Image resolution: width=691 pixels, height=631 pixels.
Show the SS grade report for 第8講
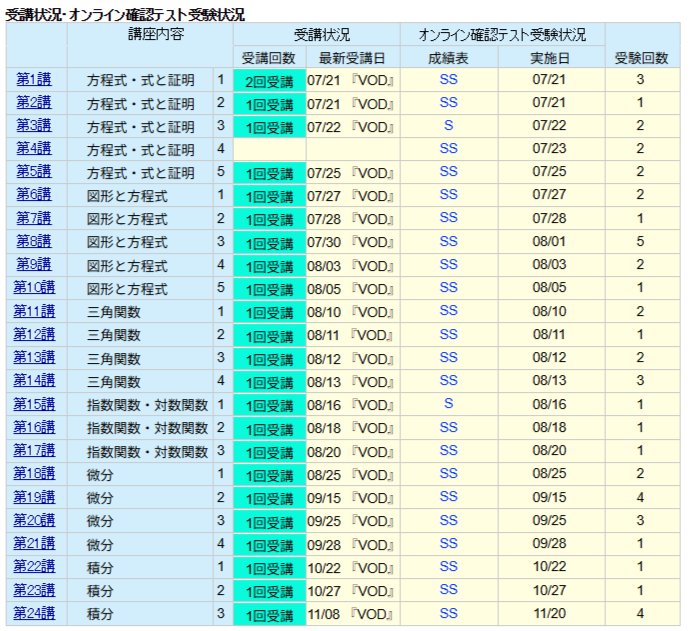448,241
